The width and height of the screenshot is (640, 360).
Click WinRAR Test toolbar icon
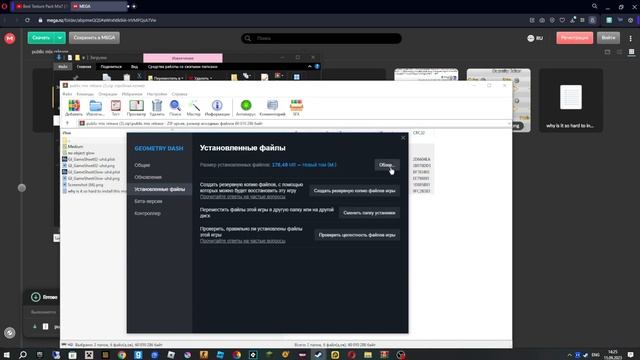(116, 108)
